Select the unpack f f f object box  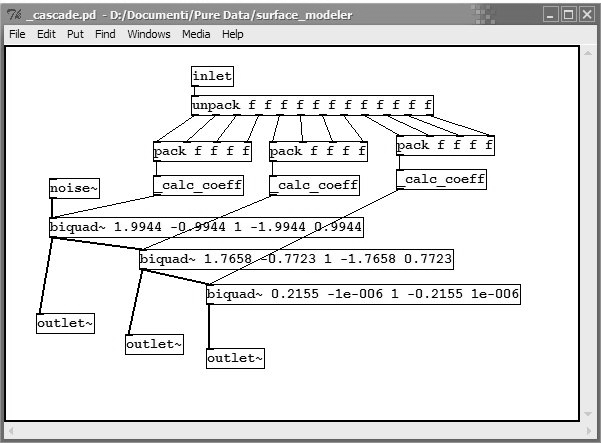[312, 105]
